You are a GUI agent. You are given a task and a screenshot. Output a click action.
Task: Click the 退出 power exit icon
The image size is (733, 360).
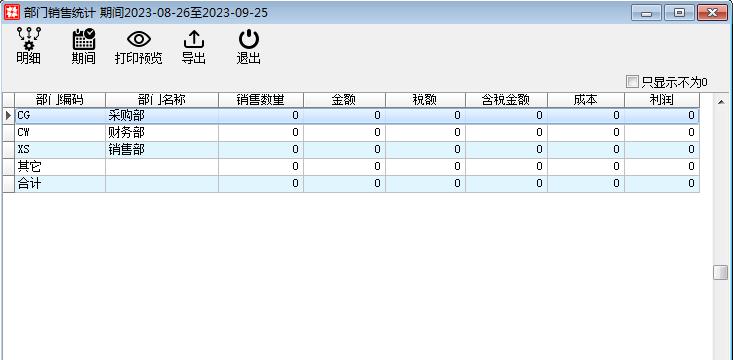(x=248, y=47)
